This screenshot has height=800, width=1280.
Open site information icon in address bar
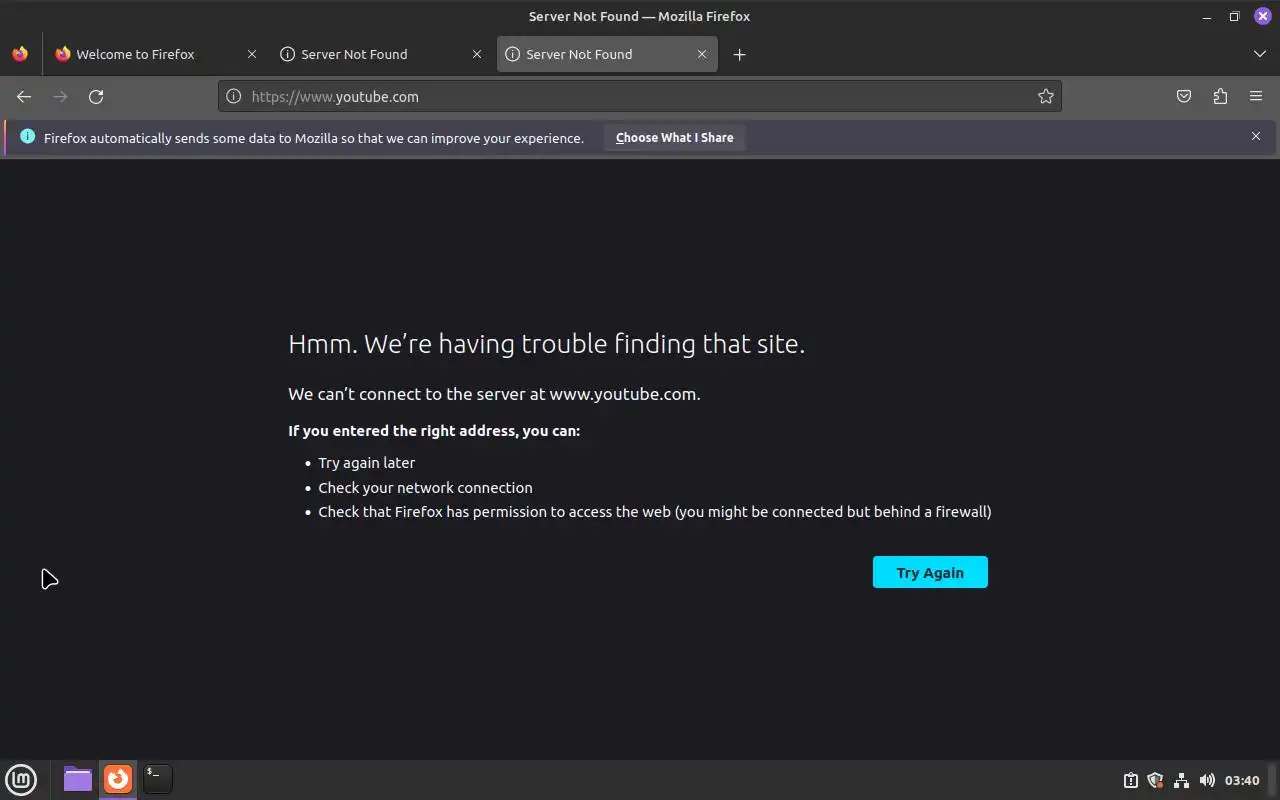233,96
